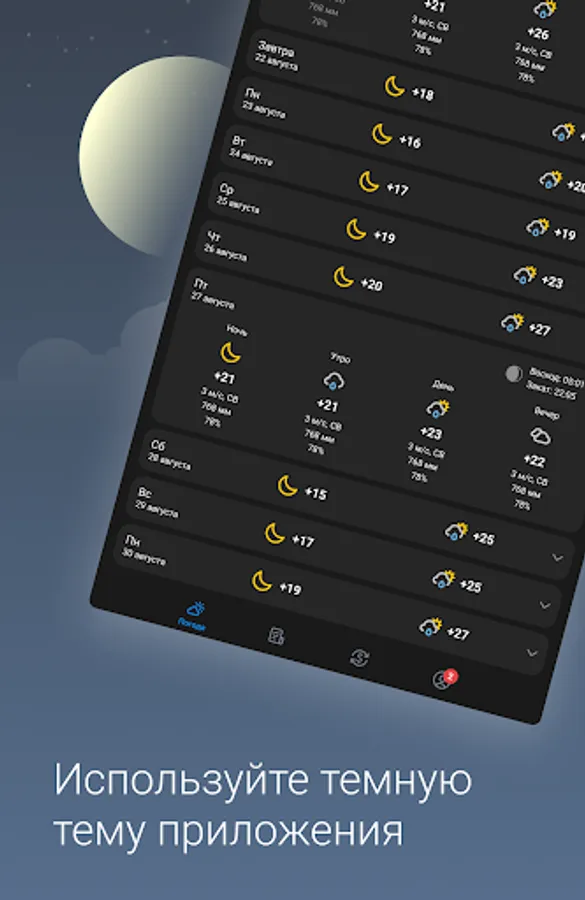The image size is (585, 900).
Task: Select the Завтра 22 августа row label
Action: coord(278,56)
